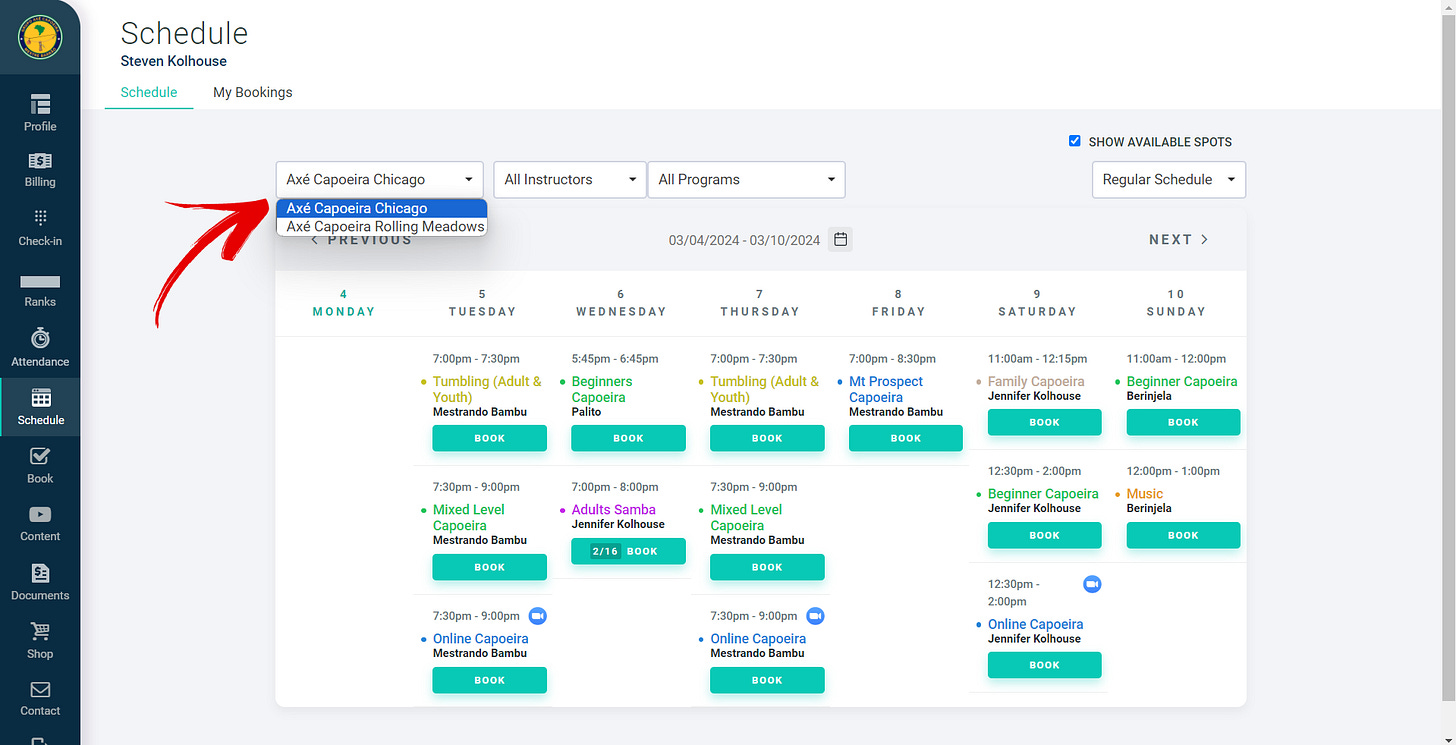1456x745 pixels.
Task: Open the All Instructors dropdown
Action: 570,180
